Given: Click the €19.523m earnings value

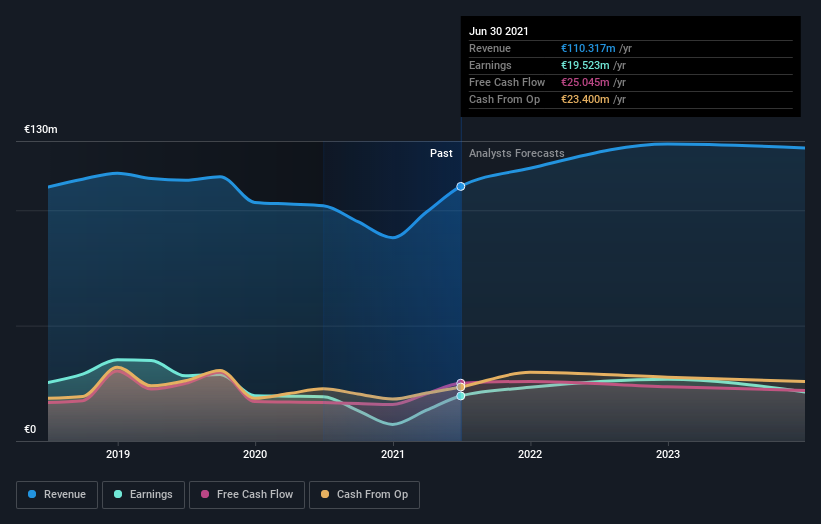Looking at the screenshot, I should [x=585, y=65].
